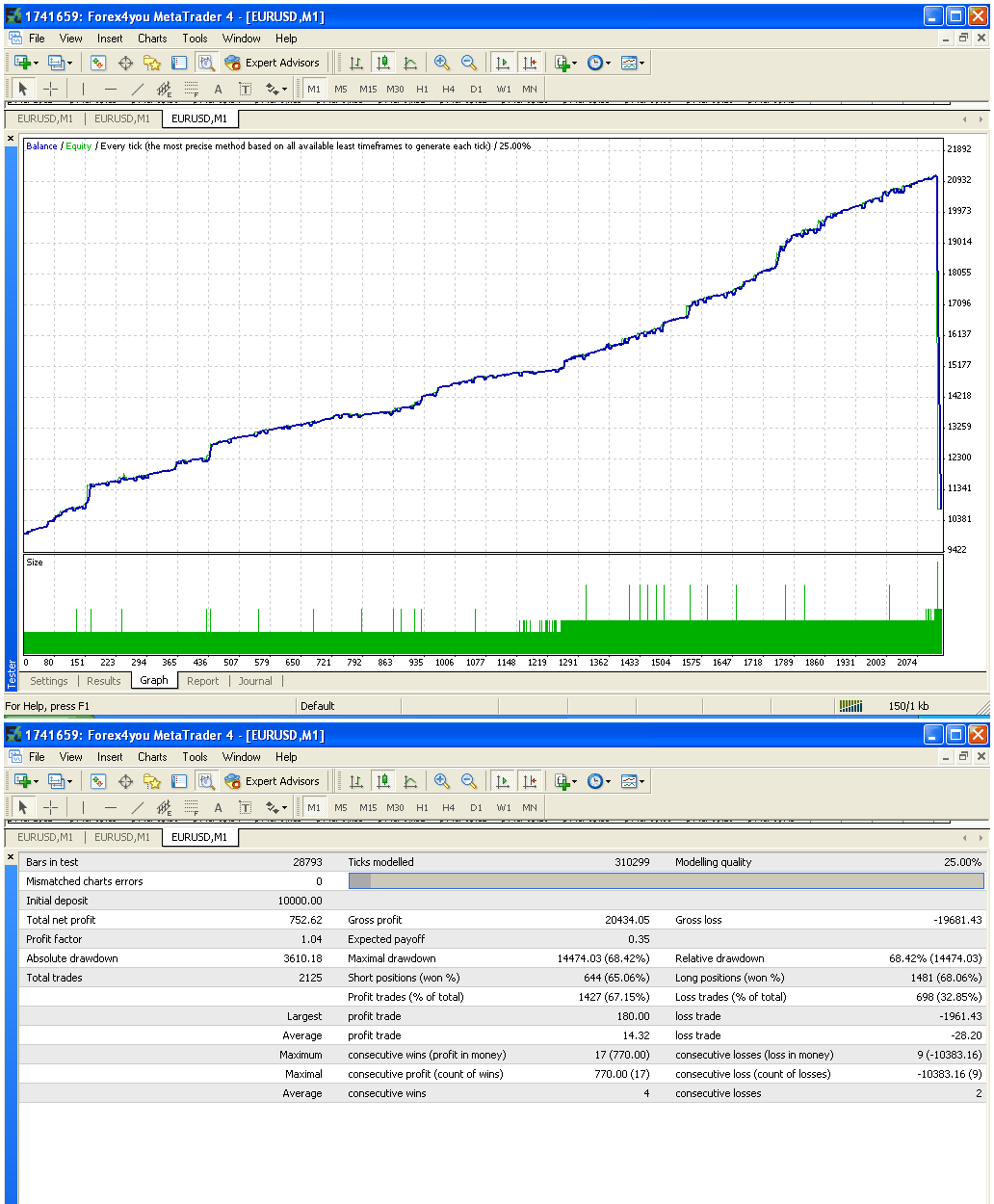This screenshot has width=994, height=1204.
Task: Select H1 timeframe in top window
Action: (422, 90)
